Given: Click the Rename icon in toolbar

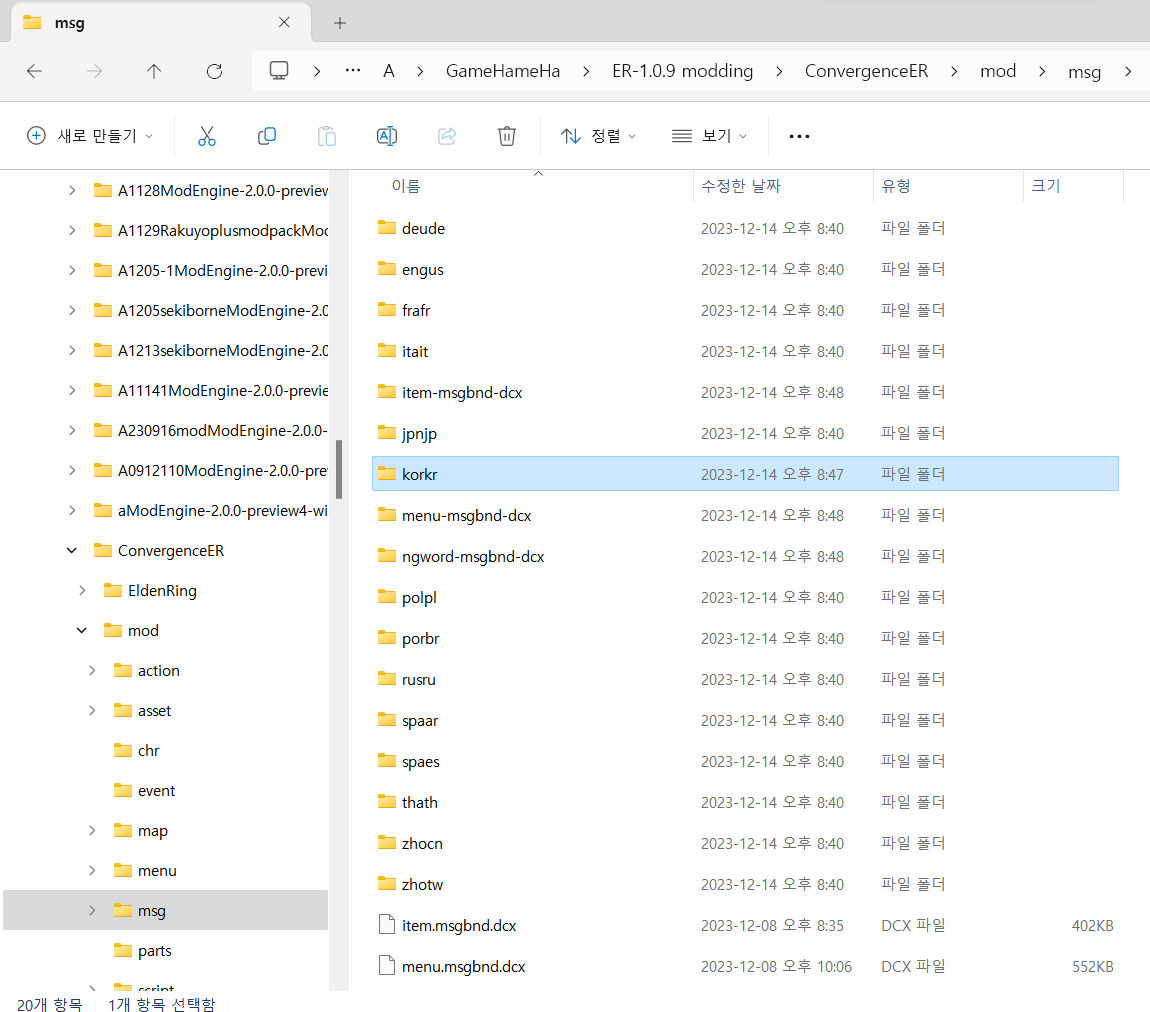Looking at the screenshot, I should pyautogui.click(x=387, y=136).
